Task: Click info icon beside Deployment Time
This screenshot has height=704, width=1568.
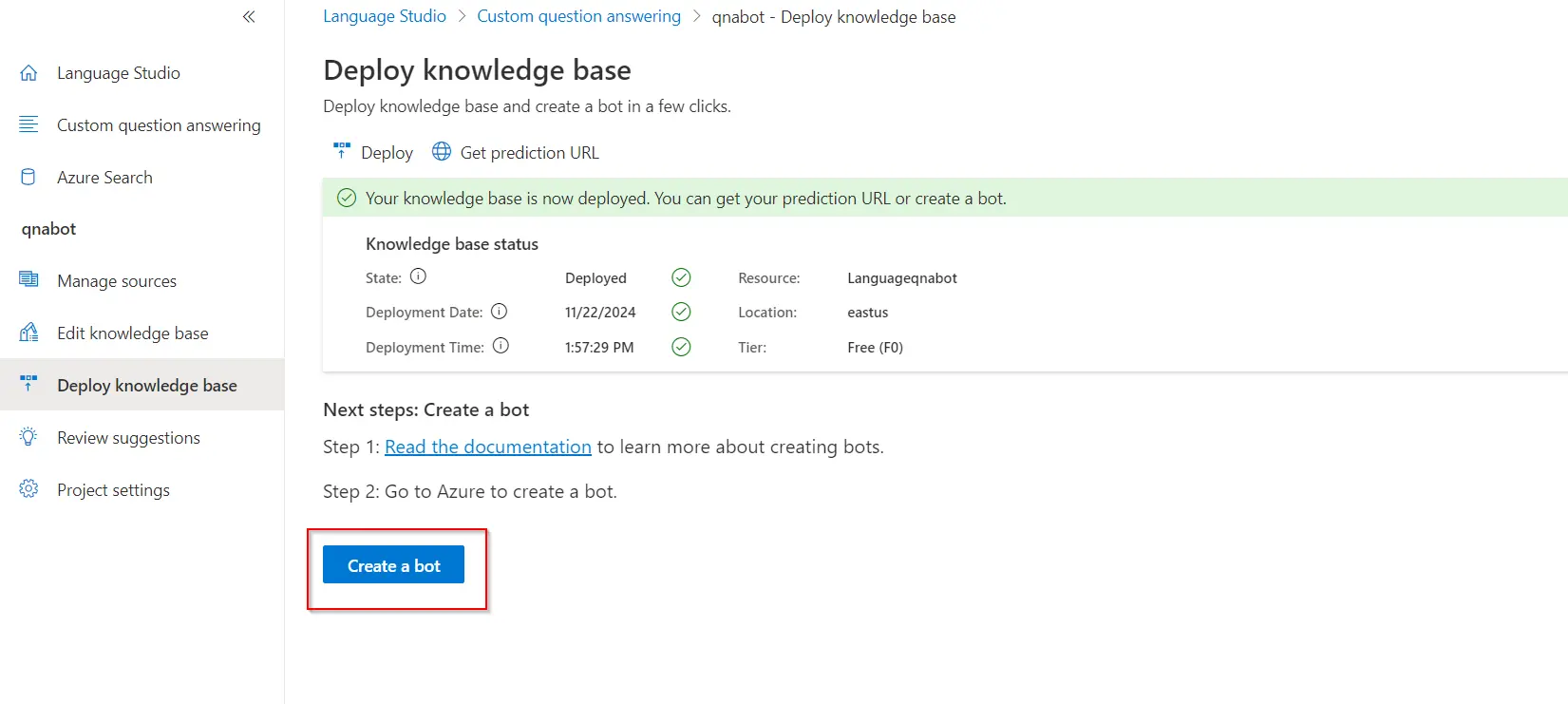Action: [501, 346]
